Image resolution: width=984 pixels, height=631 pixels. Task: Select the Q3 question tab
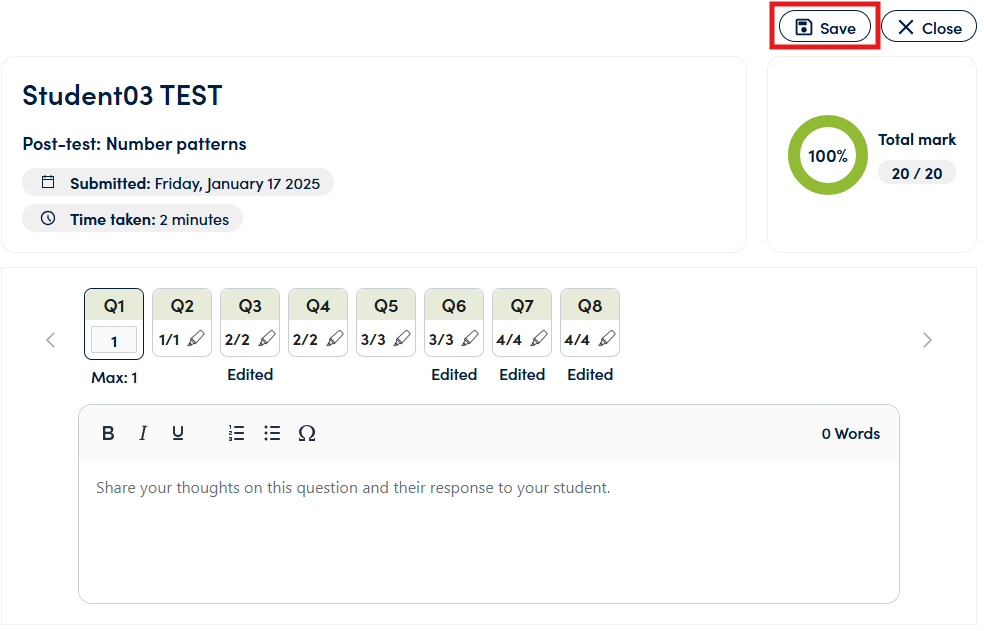(x=250, y=305)
